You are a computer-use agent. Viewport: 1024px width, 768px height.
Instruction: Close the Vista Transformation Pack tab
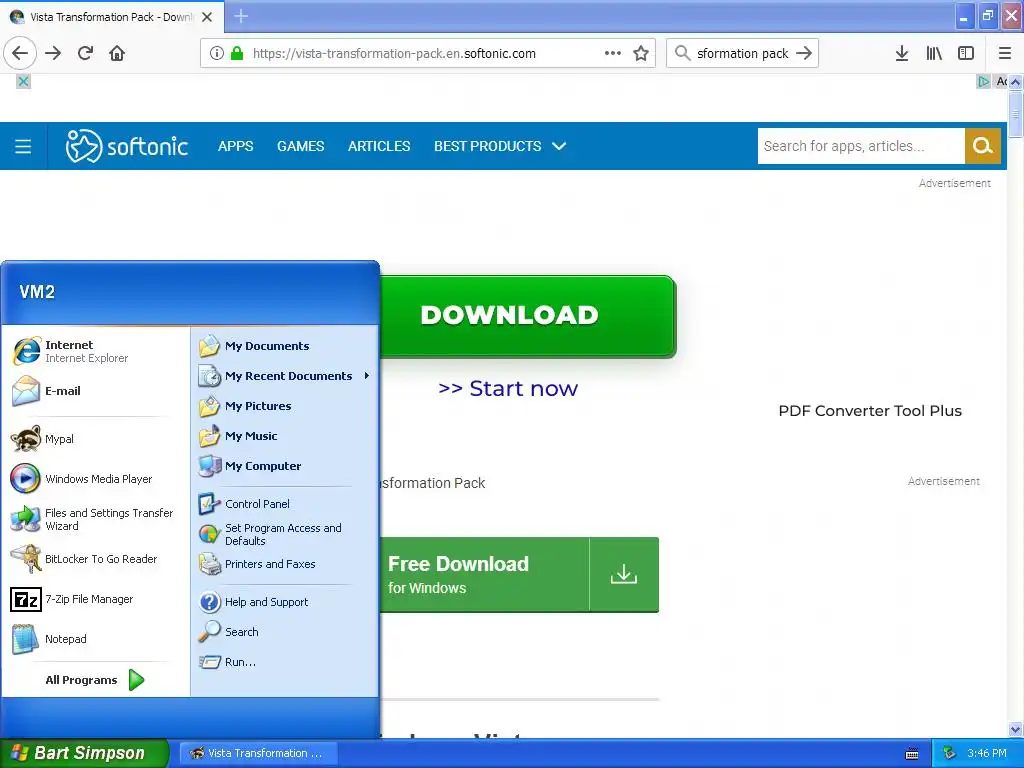[207, 17]
